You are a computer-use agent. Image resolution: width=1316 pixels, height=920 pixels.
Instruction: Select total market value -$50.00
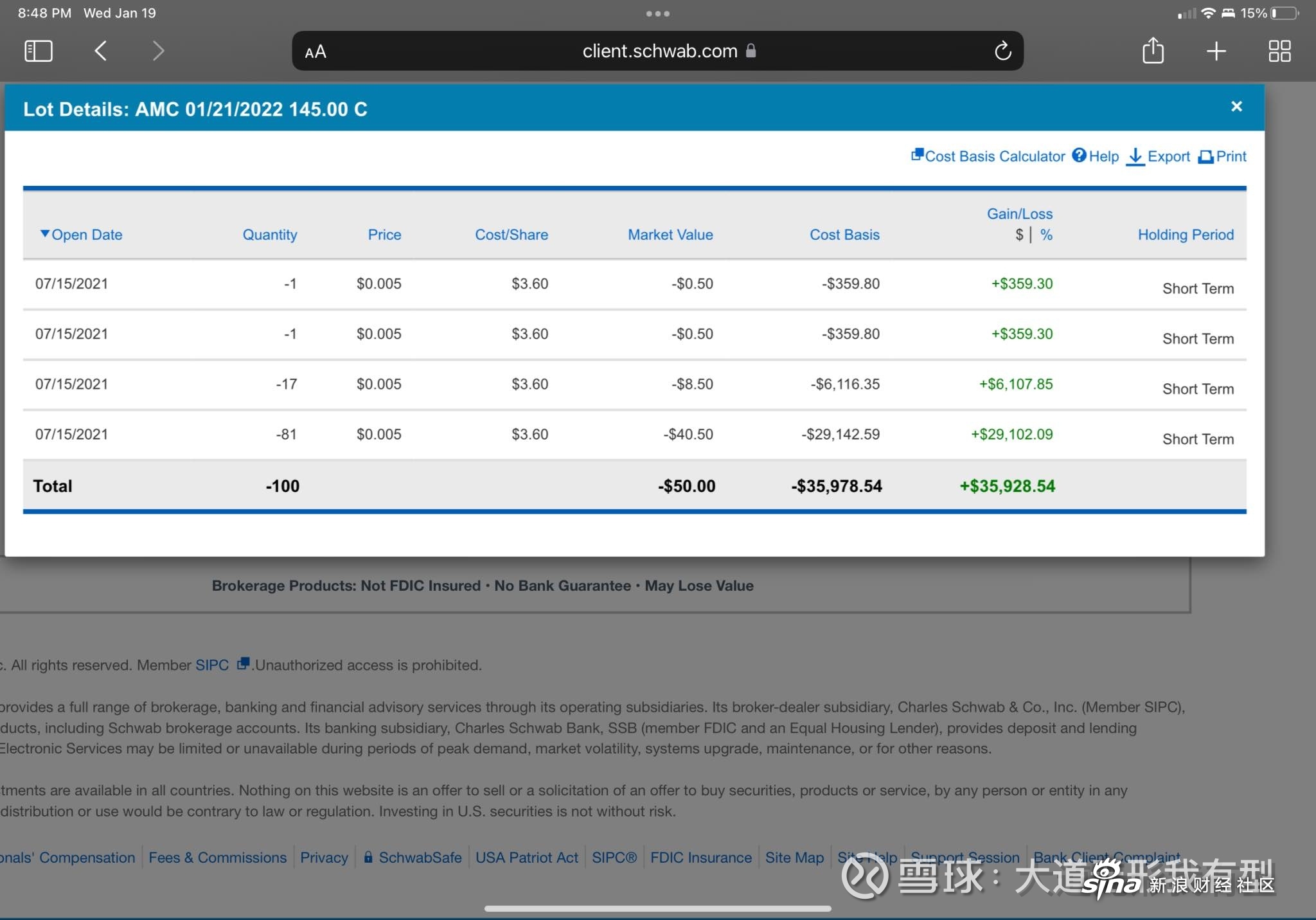pyautogui.click(x=687, y=486)
